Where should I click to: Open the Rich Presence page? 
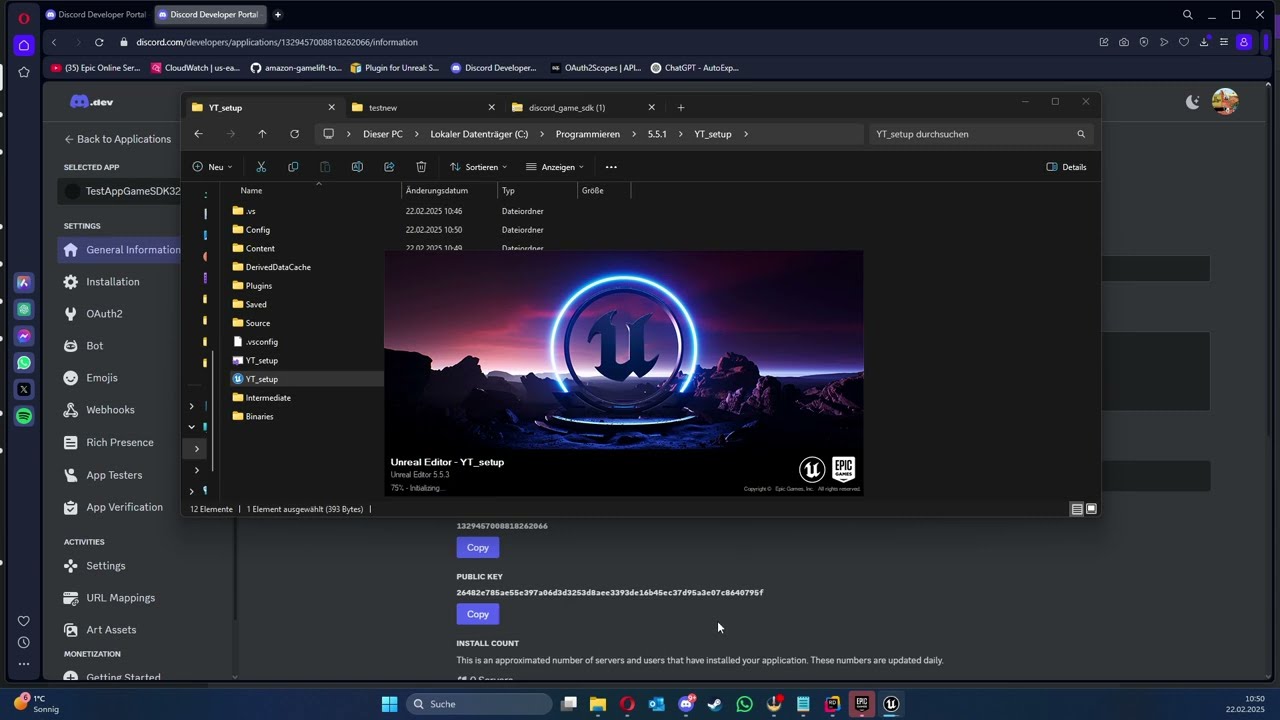[119, 442]
